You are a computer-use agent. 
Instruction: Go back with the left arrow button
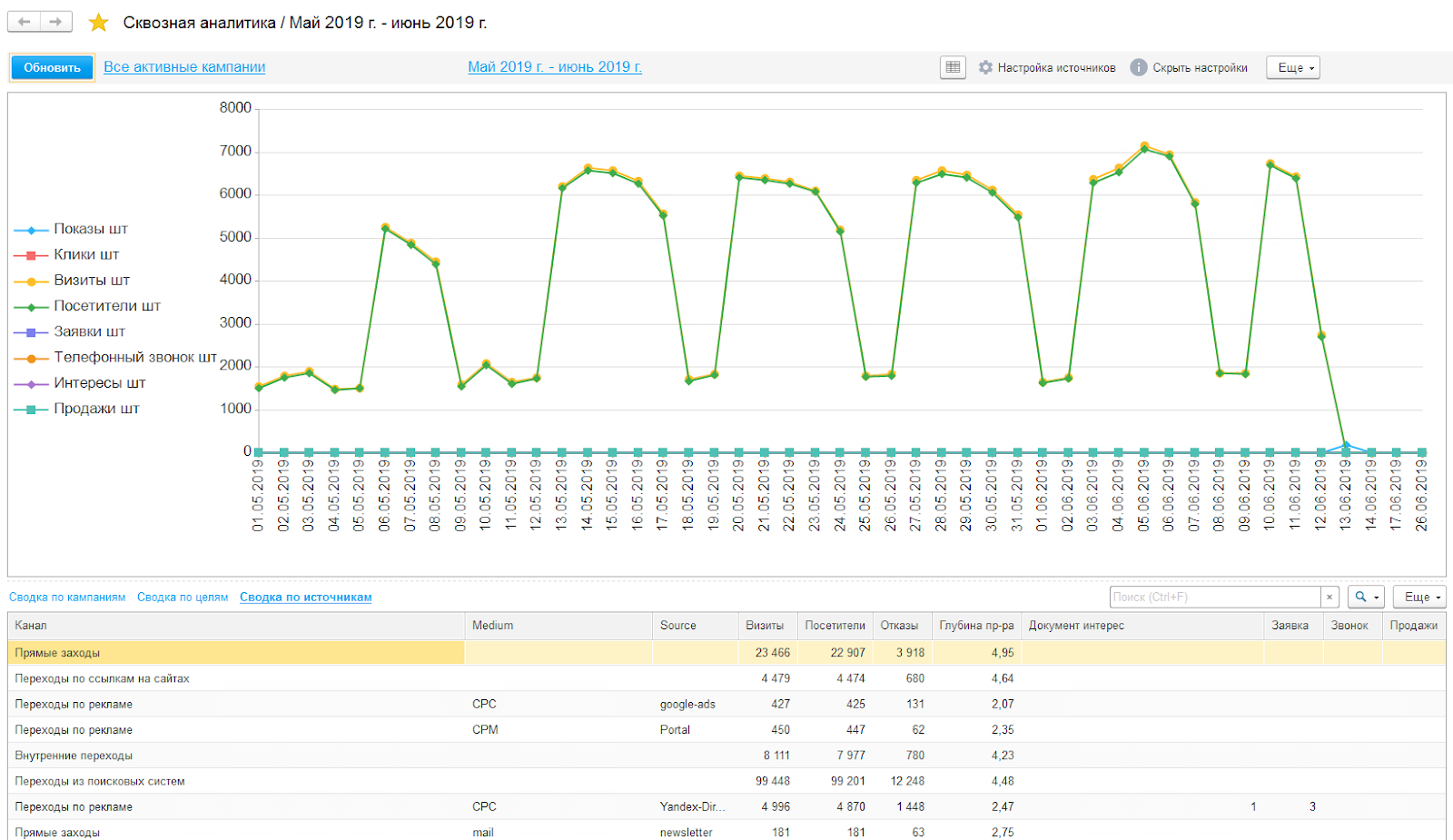pos(25,22)
